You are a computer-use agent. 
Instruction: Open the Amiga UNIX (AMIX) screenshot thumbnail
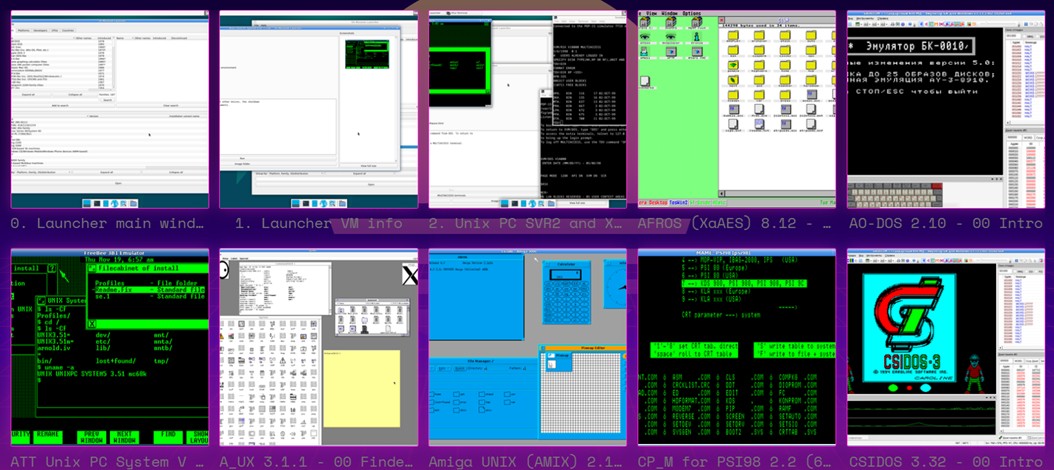528,347
